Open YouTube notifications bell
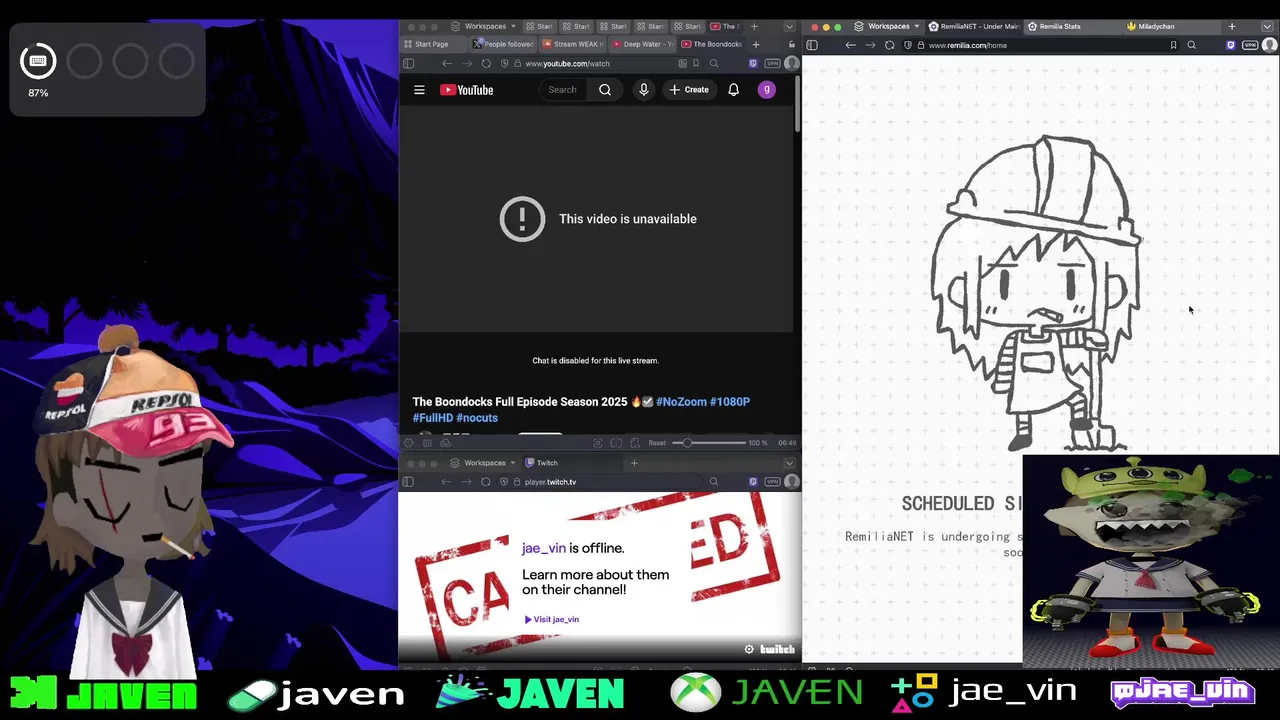 [x=733, y=90]
